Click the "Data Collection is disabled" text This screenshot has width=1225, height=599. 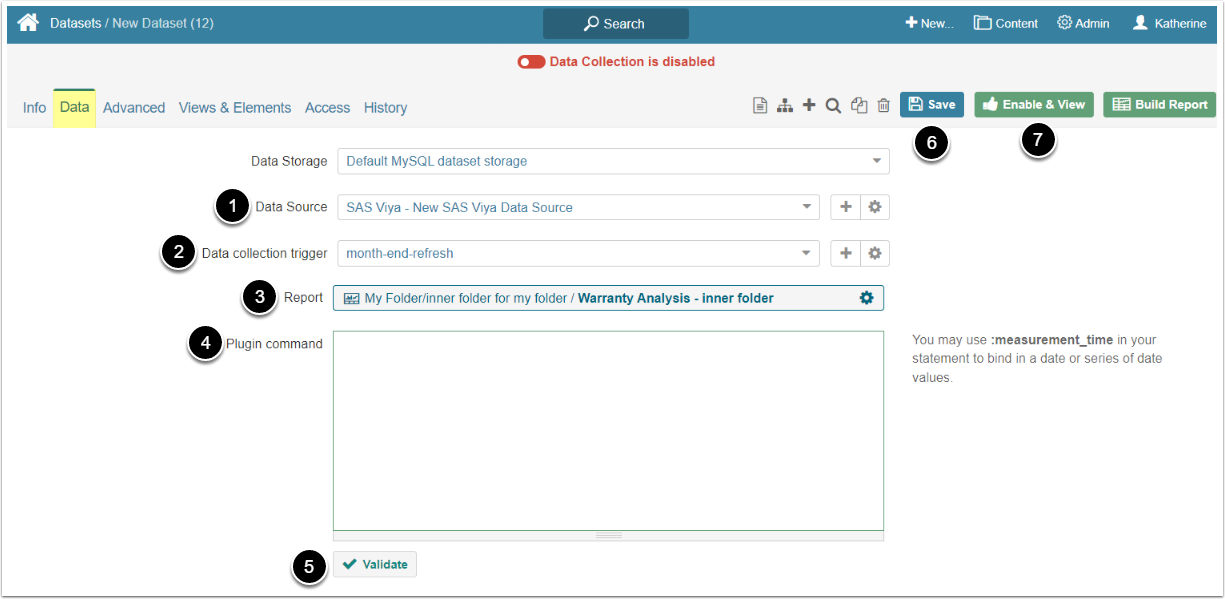coord(632,62)
